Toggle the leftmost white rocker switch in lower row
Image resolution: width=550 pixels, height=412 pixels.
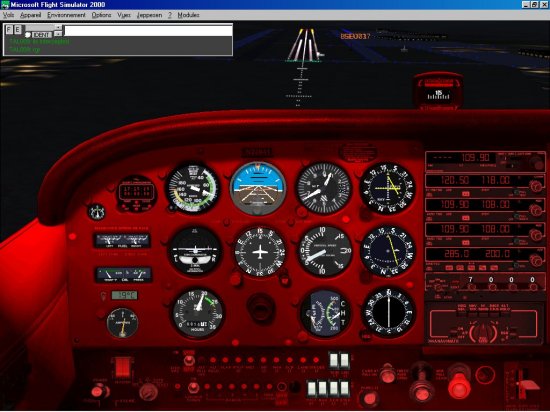pyautogui.click(x=311, y=388)
